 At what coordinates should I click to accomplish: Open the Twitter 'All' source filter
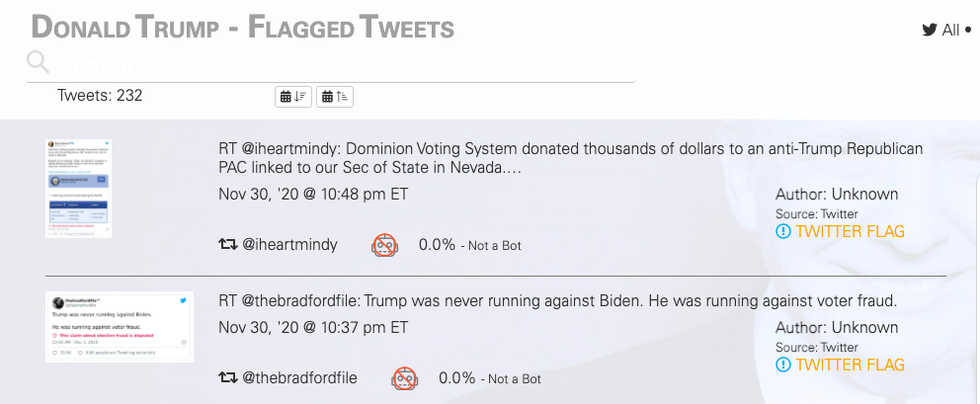point(946,30)
